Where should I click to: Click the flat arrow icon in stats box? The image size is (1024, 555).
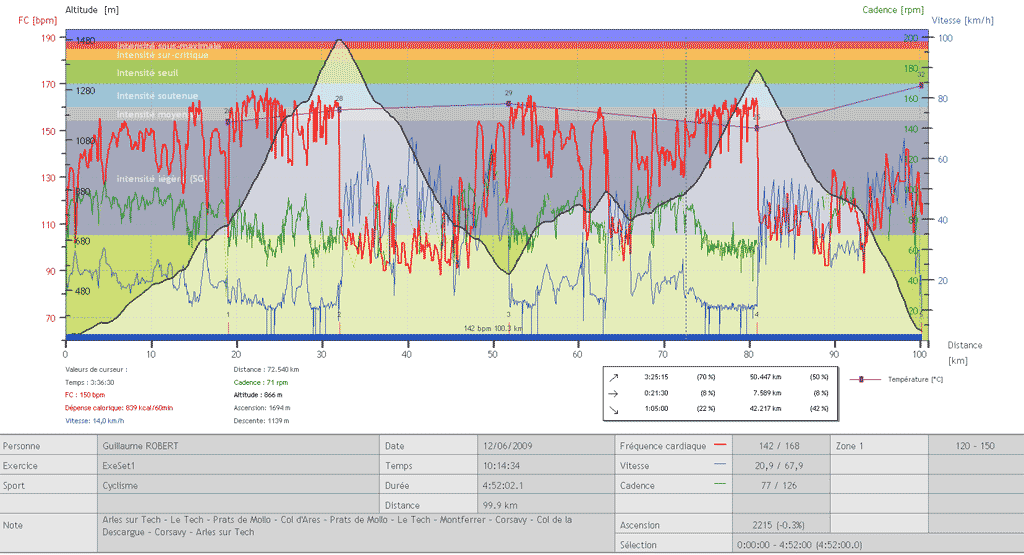(615, 392)
